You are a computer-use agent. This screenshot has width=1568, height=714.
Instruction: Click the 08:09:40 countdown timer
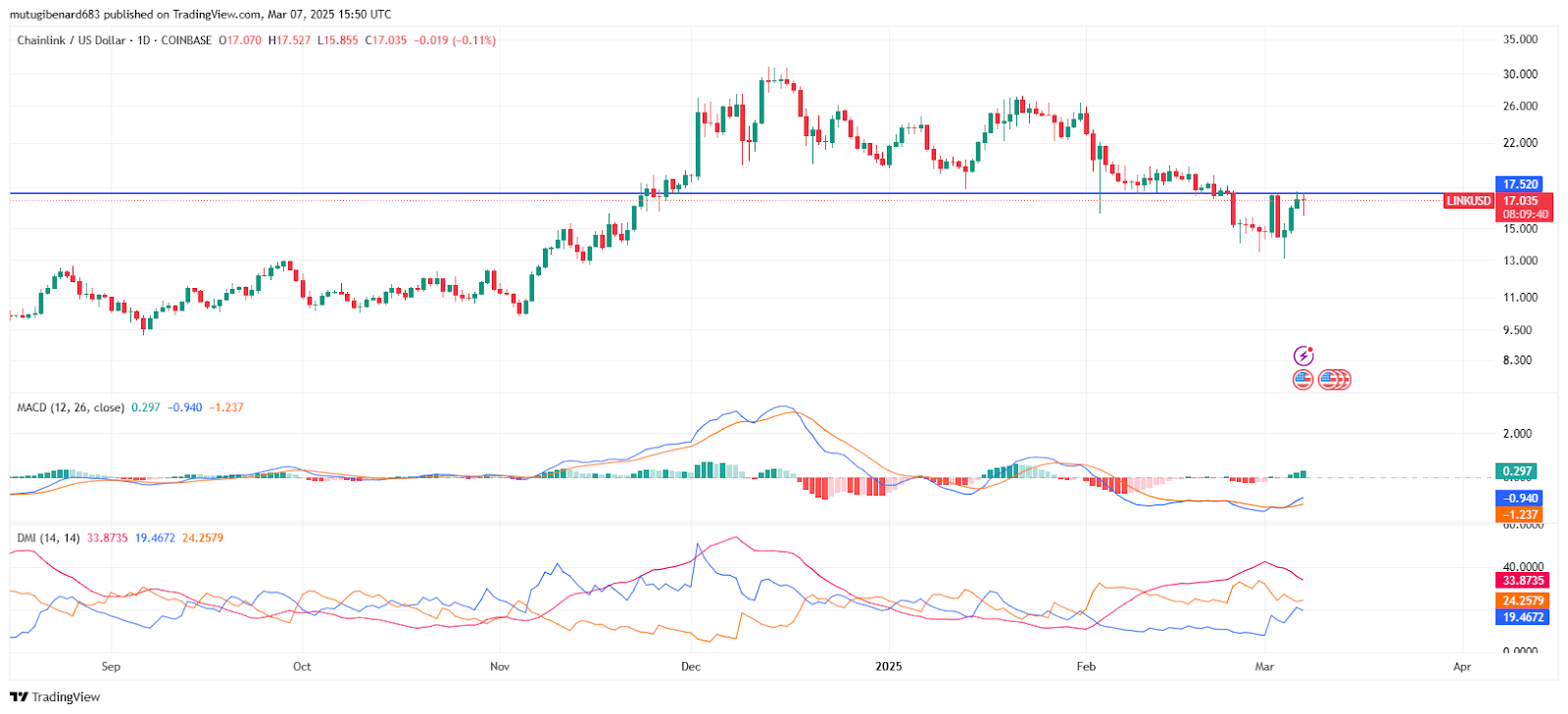[x=1525, y=214]
